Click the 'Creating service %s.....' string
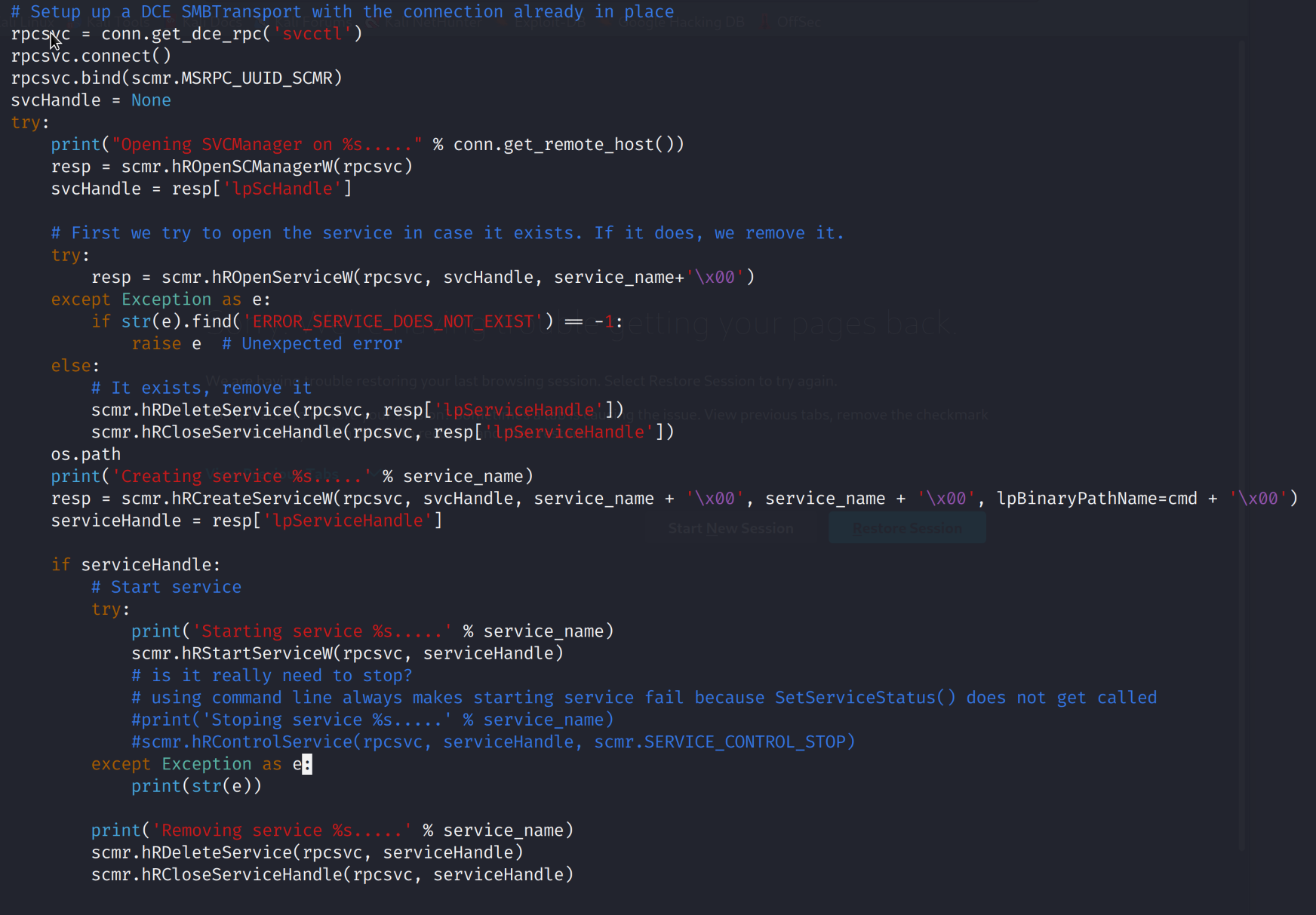This screenshot has width=1316, height=915. pyautogui.click(x=241, y=477)
